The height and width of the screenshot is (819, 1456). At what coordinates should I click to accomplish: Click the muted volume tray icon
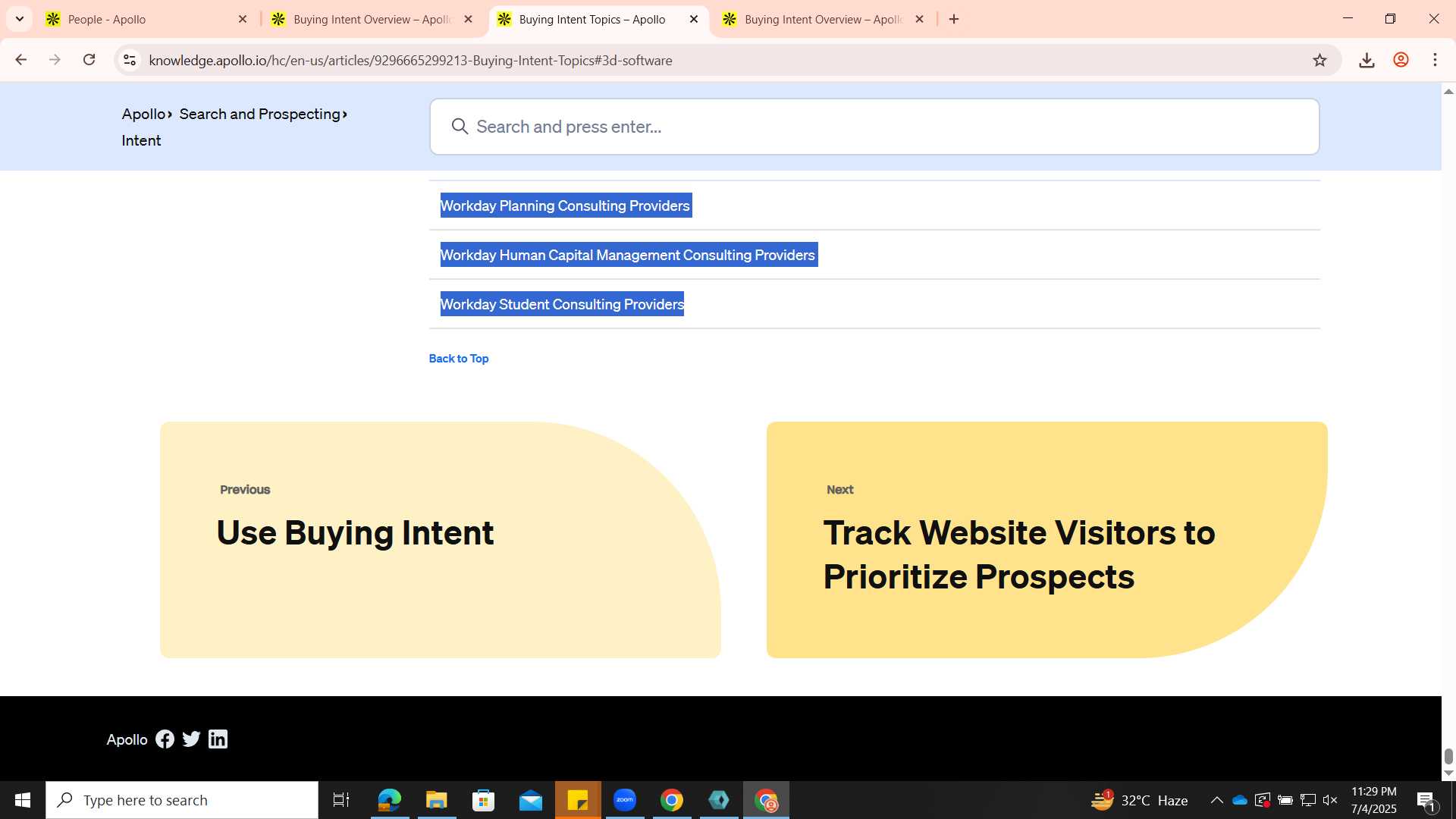[x=1330, y=800]
